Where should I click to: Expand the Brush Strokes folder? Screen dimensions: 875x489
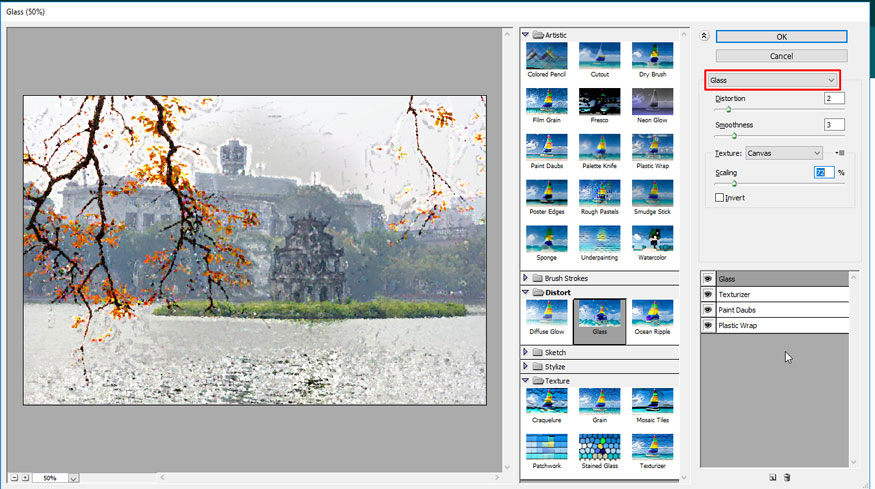(525, 277)
